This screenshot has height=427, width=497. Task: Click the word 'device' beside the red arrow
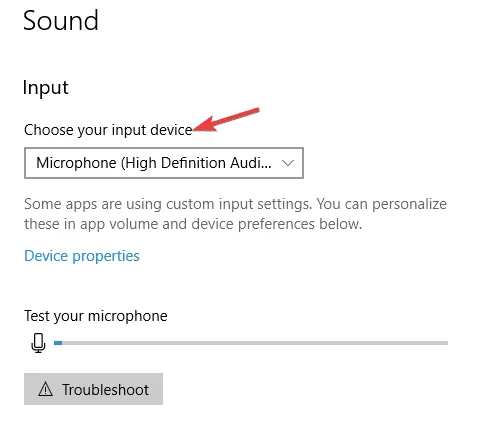tap(171, 130)
